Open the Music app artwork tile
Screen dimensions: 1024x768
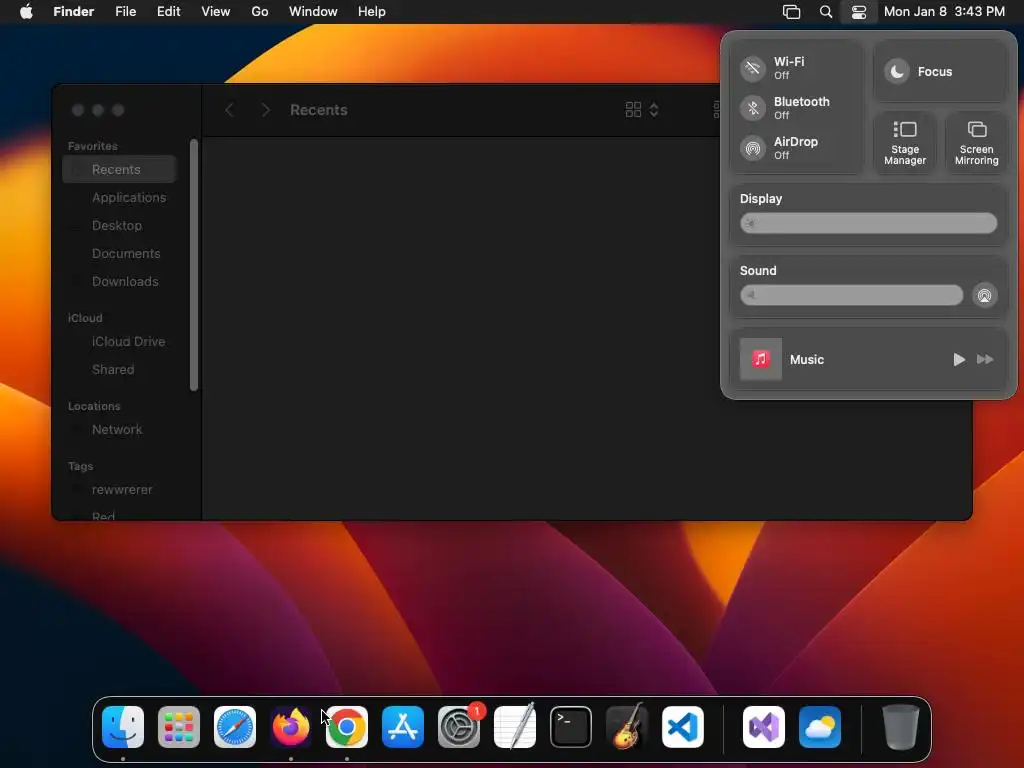point(760,359)
